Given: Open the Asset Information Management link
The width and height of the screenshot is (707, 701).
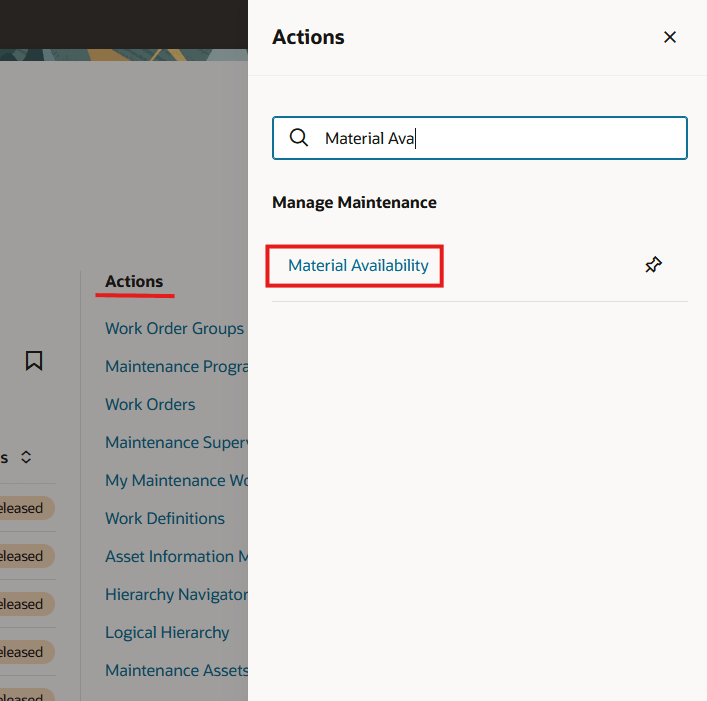Looking at the screenshot, I should (x=176, y=556).
